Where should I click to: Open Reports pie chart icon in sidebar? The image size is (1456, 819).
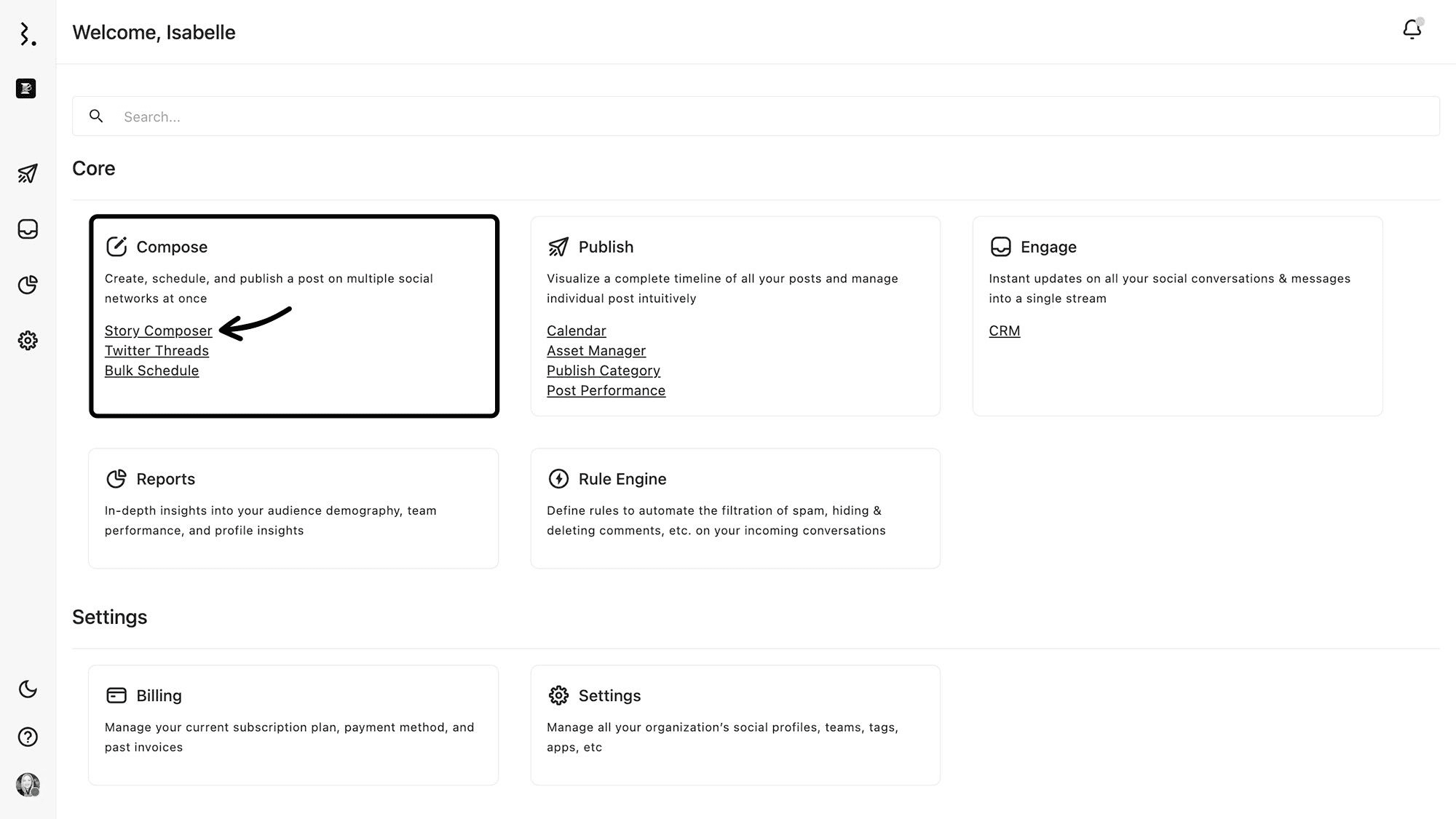[28, 285]
